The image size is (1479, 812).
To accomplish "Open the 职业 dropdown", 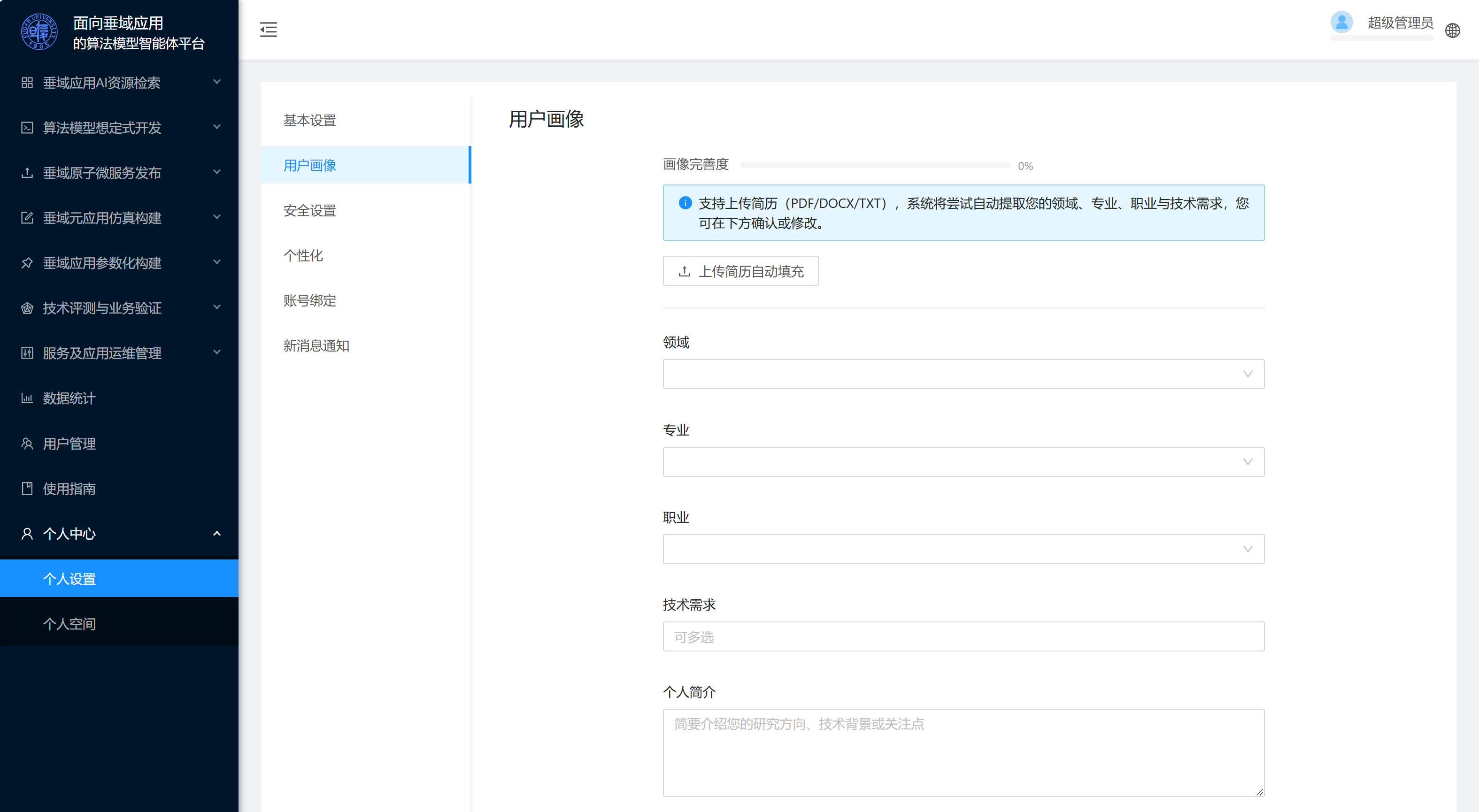I will (x=963, y=549).
